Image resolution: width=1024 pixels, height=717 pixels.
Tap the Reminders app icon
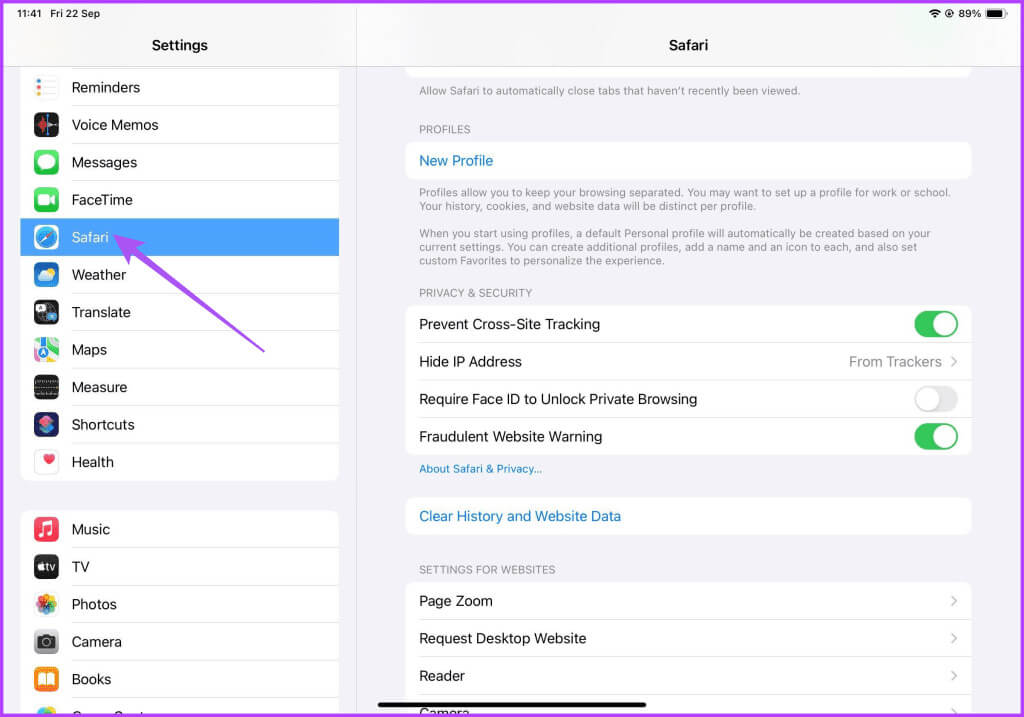(46, 88)
